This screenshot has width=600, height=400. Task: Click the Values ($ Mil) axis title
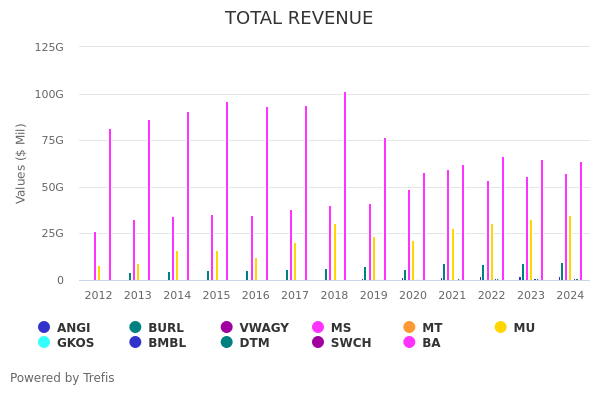[21, 163]
